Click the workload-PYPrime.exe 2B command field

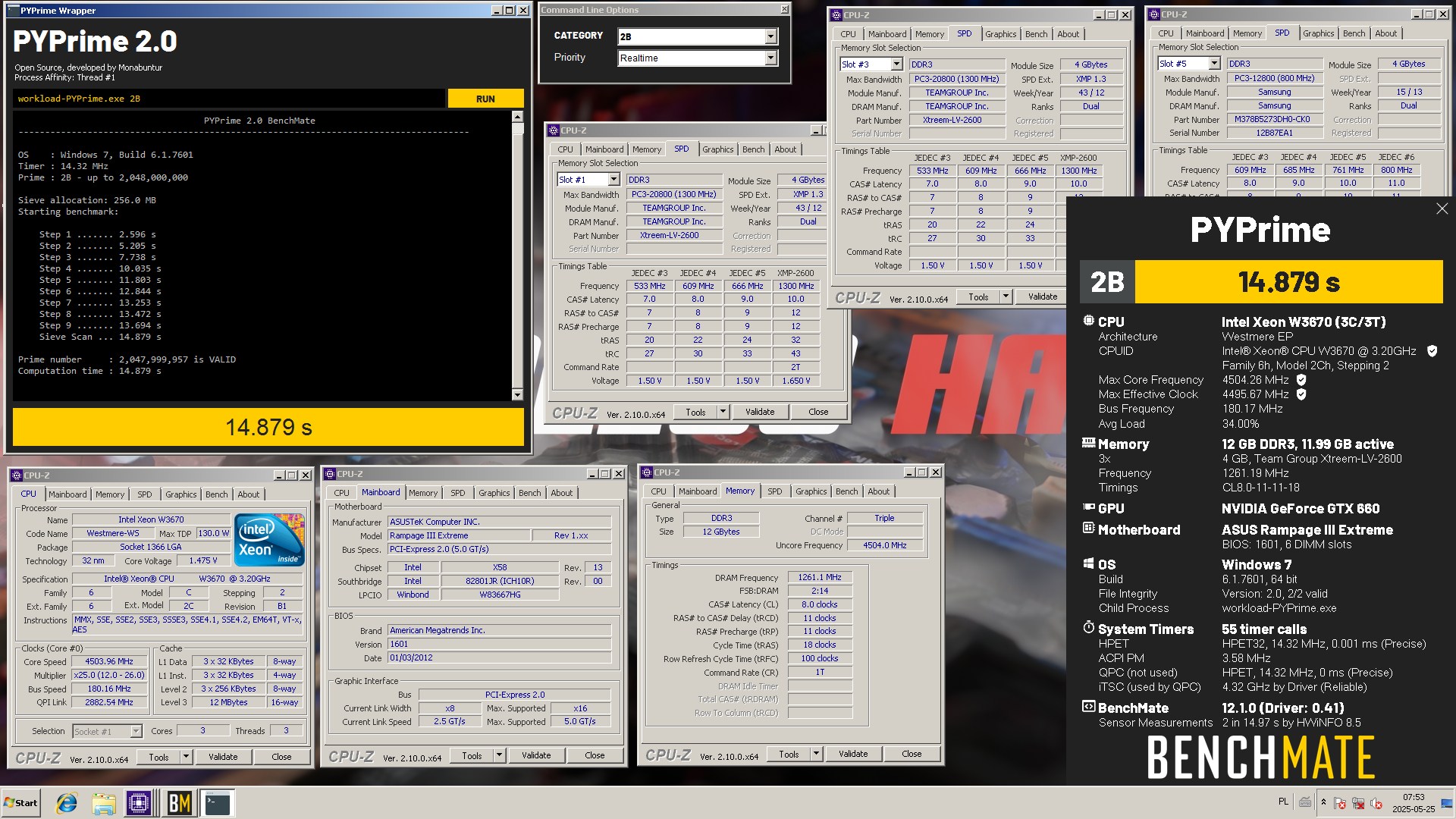229,99
